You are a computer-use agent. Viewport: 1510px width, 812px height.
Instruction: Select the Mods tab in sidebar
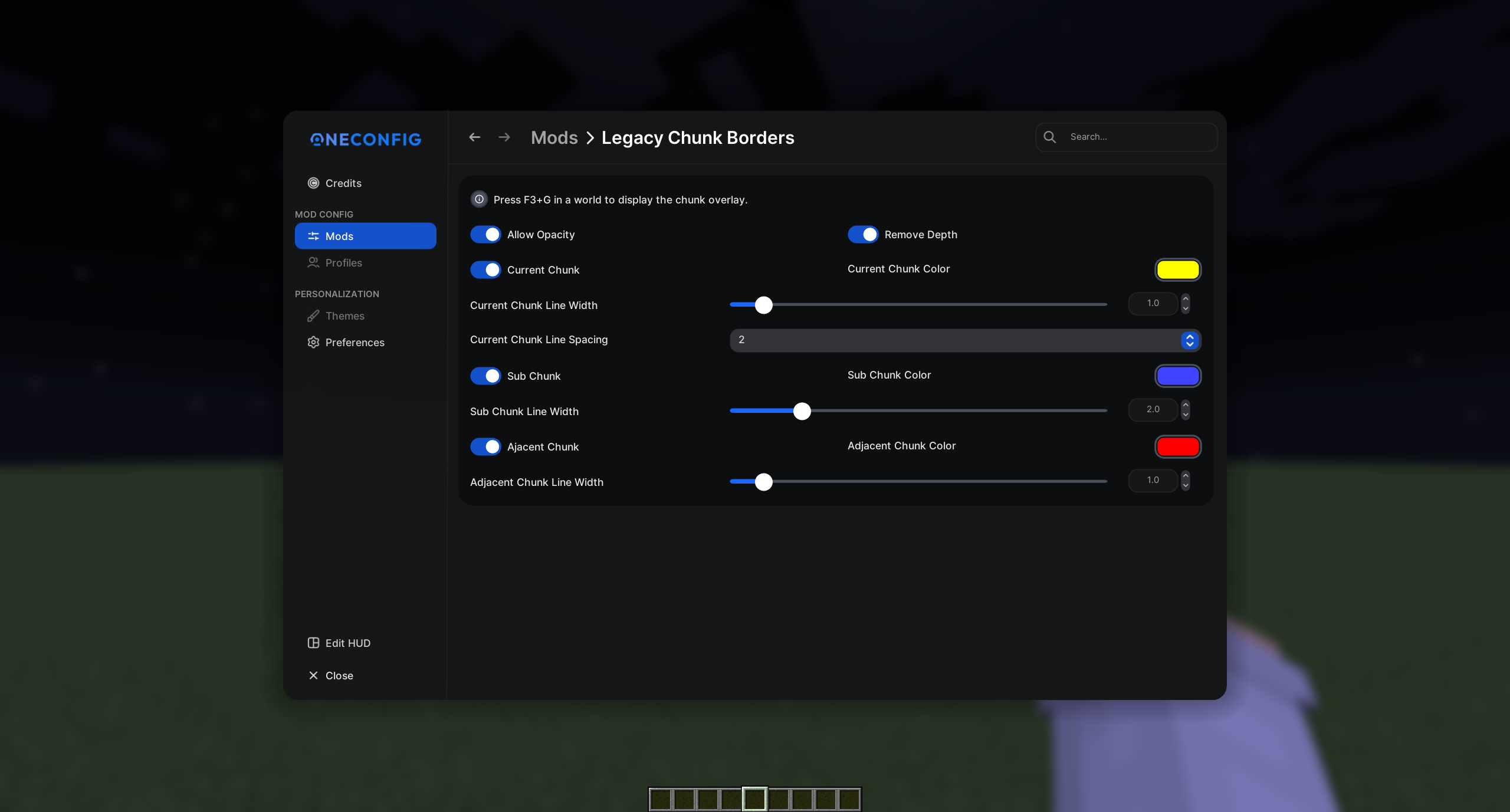pyautogui.click(x=365, y=235)
